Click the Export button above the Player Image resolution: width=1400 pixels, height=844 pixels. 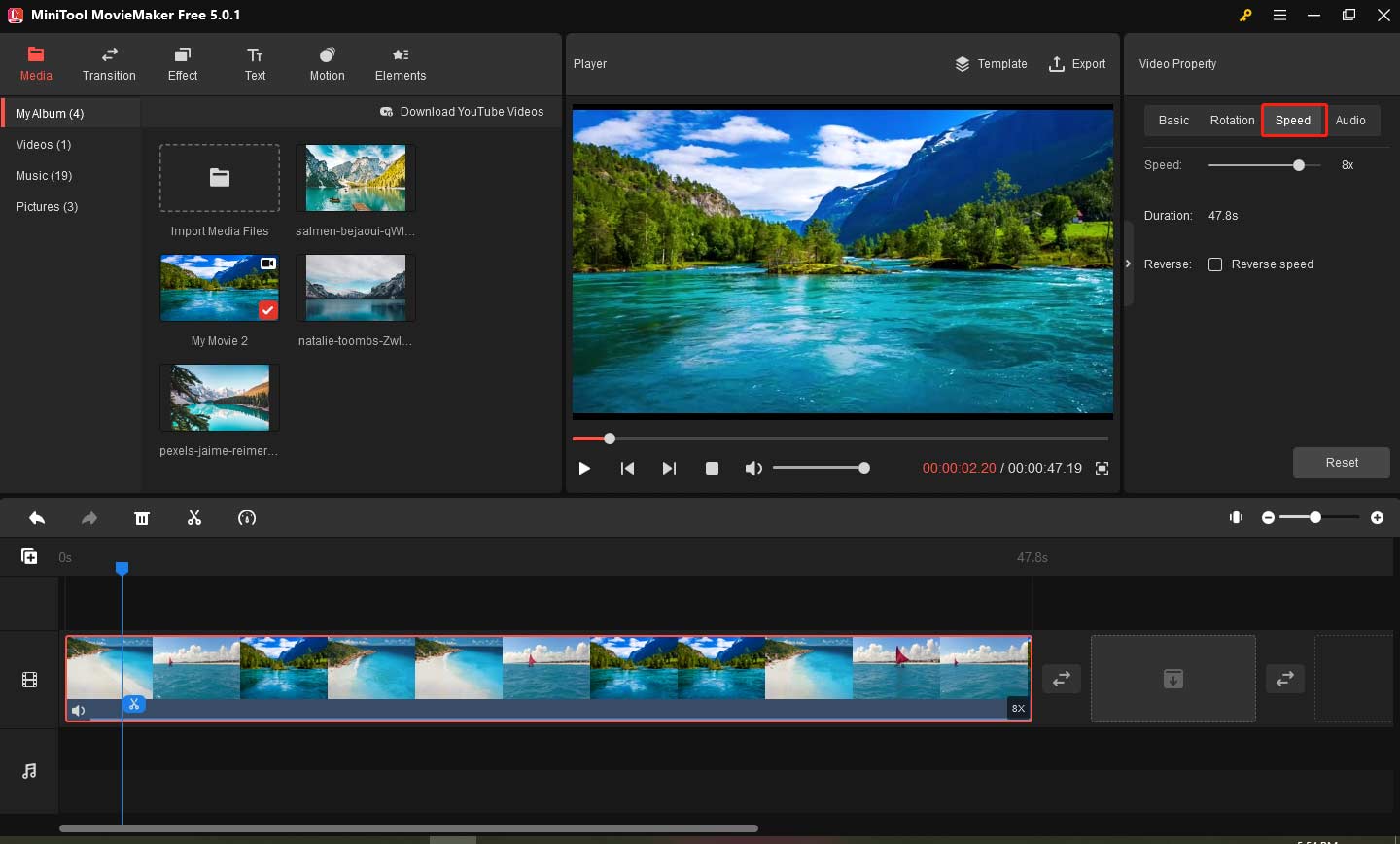tap(1077, 63)
